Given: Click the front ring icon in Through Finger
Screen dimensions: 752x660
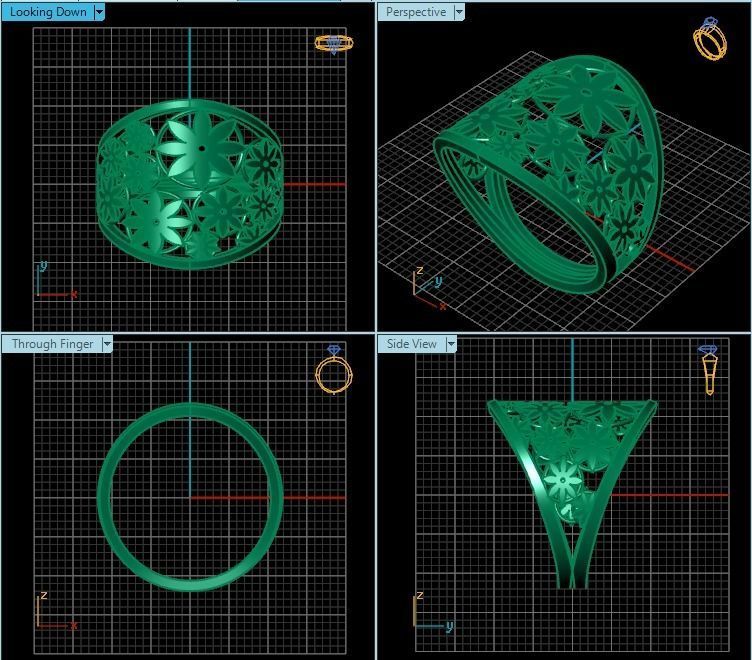Looking at the screenshot, I should pos(334,369).
